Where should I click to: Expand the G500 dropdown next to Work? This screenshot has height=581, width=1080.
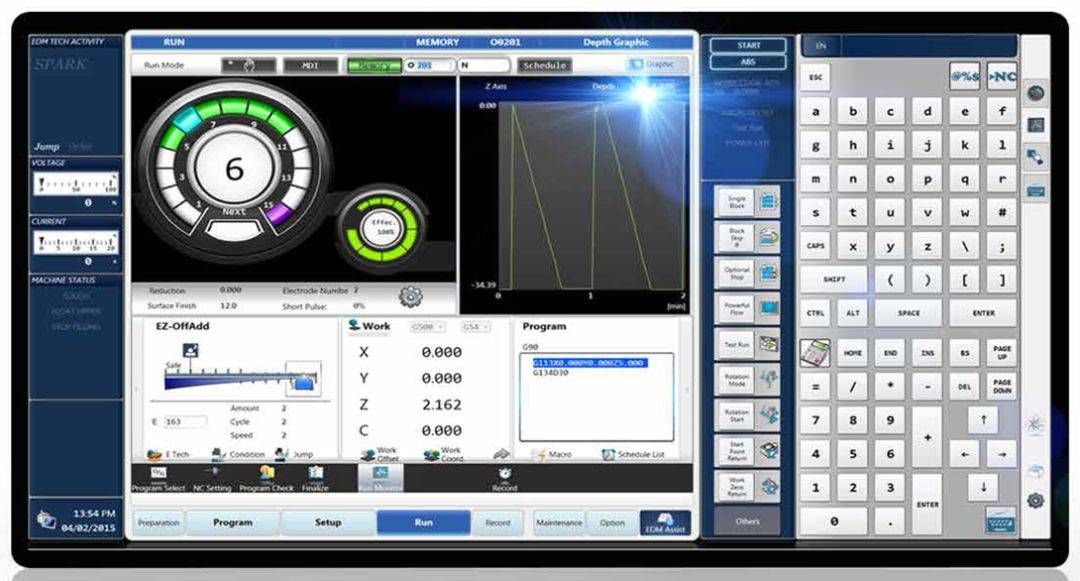pyautogui.click(x=428, y=327)
